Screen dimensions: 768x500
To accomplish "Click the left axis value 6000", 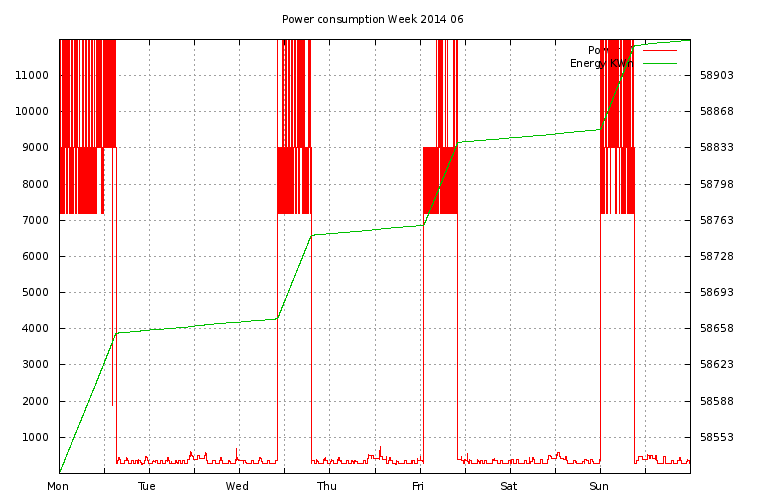I will click(35, 256).
